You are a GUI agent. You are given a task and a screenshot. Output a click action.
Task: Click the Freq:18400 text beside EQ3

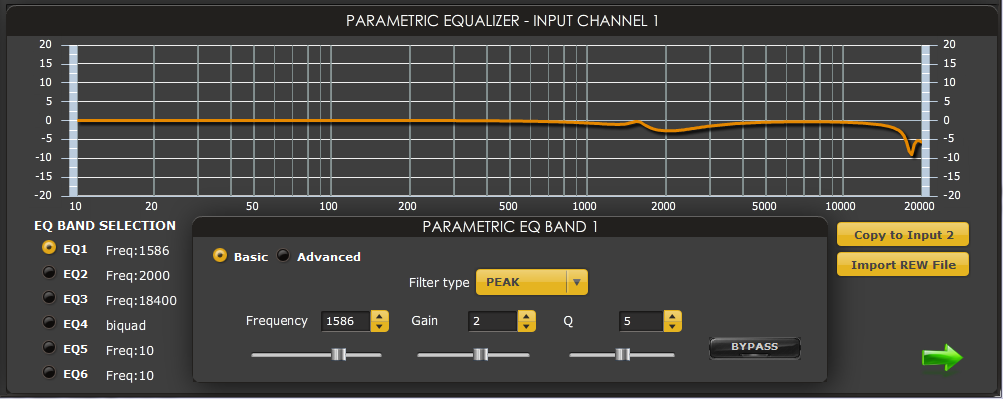(x=141, y=301)
